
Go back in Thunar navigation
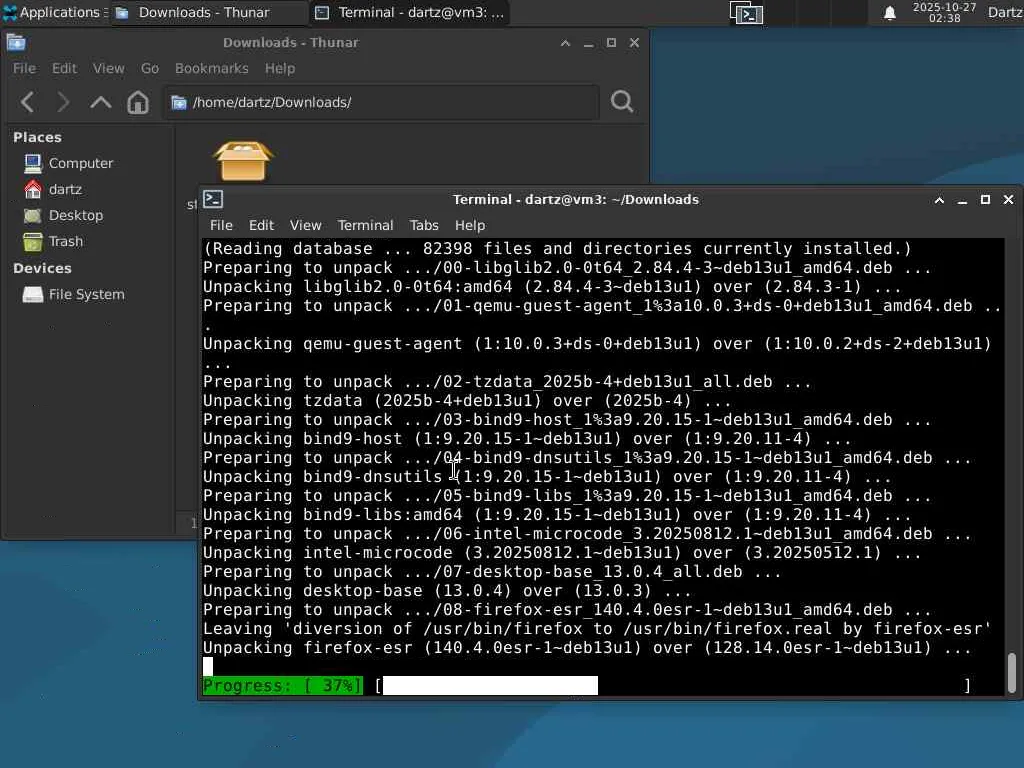tap(27, 102)
